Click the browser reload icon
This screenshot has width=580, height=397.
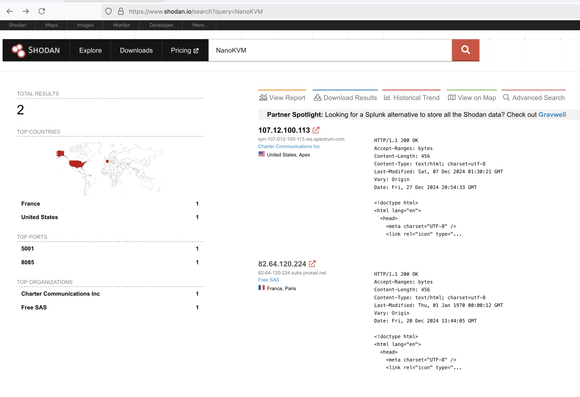(x=41, y=11)
